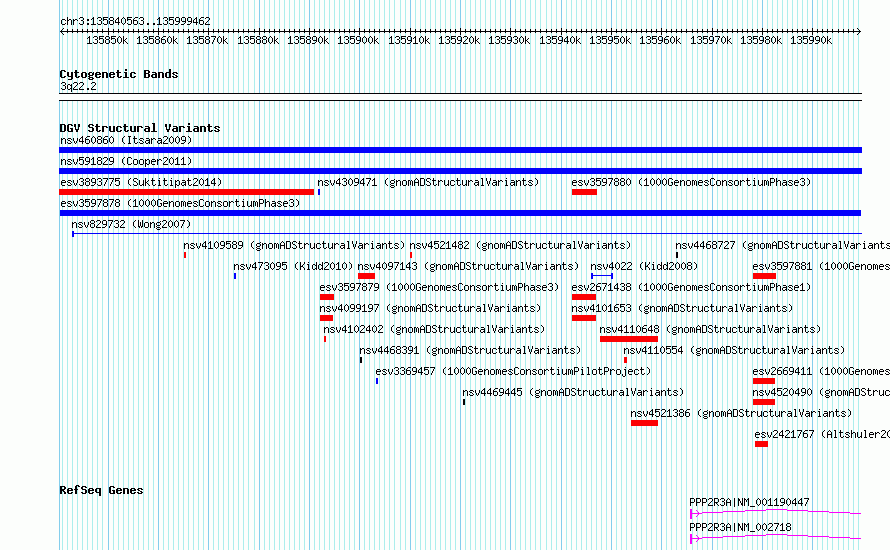Click the blue bar of esv3597878
890x550 pixels.
[460, 213]
